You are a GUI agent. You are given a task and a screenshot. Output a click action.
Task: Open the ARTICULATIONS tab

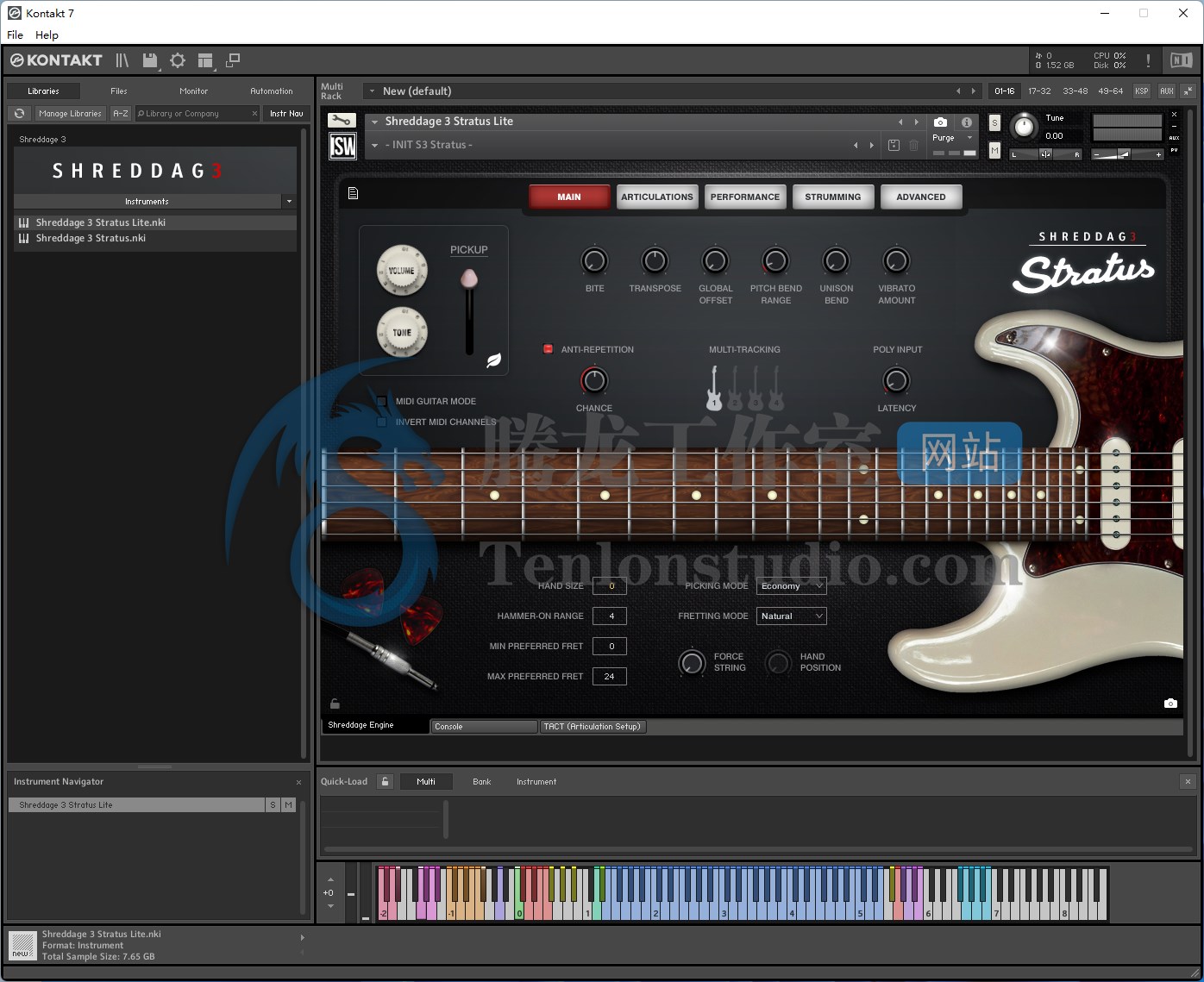point(657,197)
